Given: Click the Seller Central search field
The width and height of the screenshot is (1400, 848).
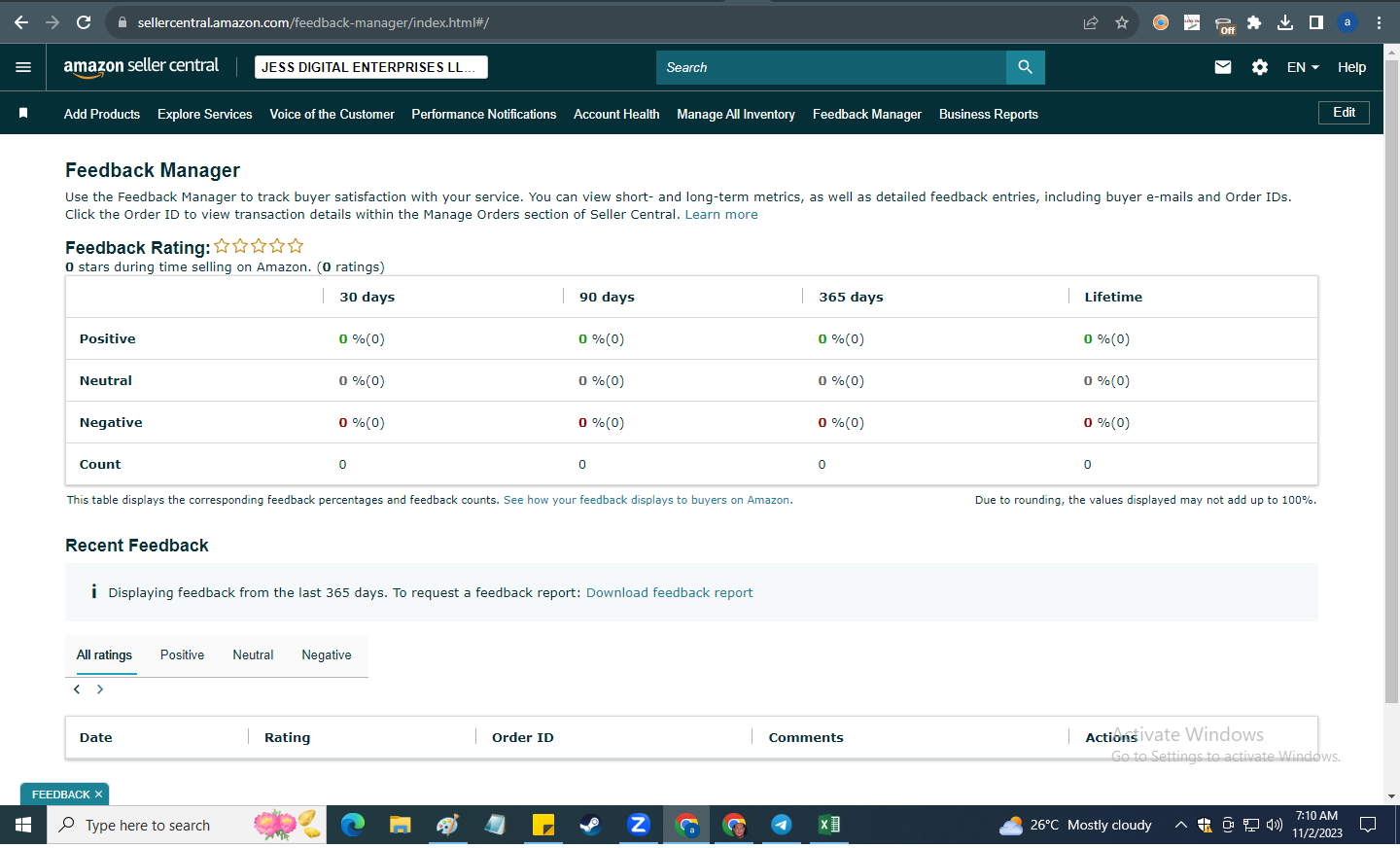Looking at the screenshot, I should click(x=831, y=67).
